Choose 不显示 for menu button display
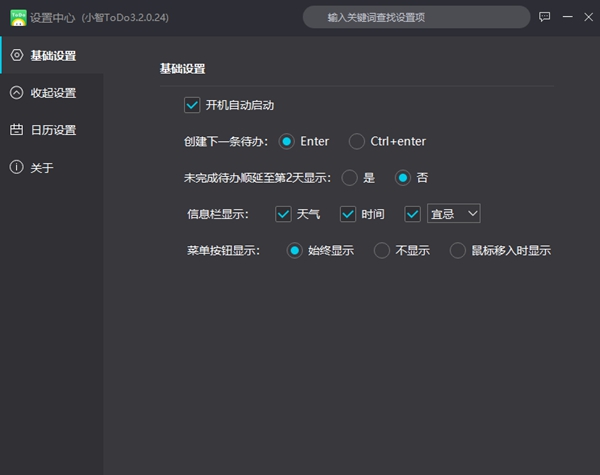The image size is (600, 475). coord(381,250)
